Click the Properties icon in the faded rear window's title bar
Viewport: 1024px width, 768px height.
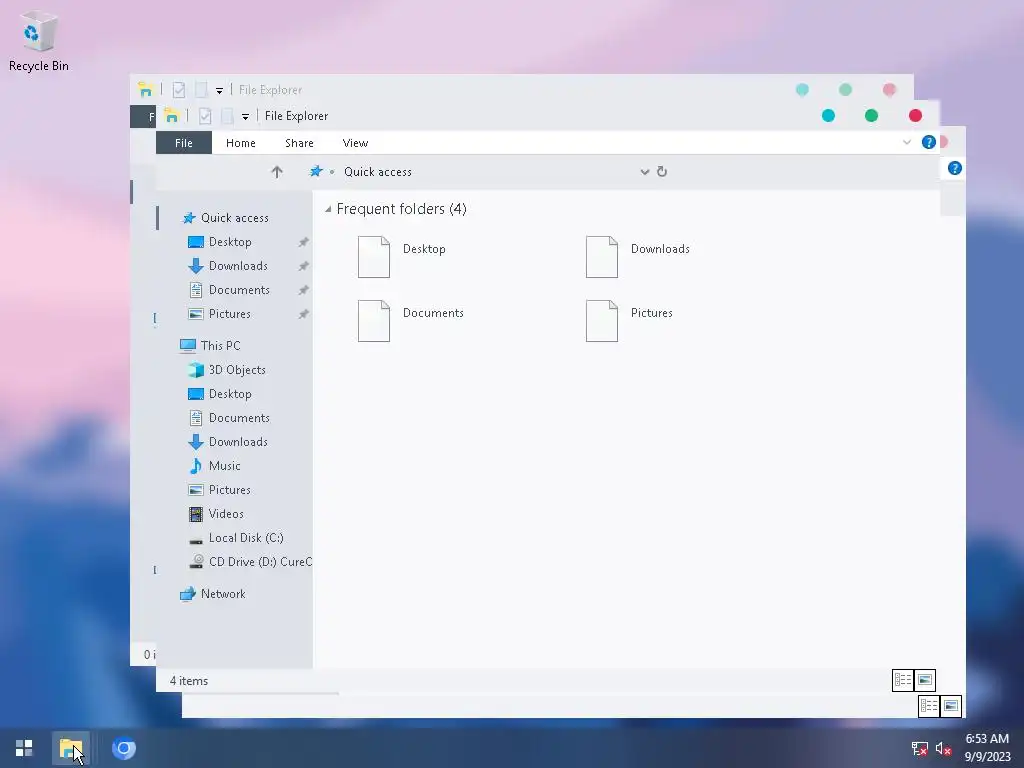tap(178, 89)
